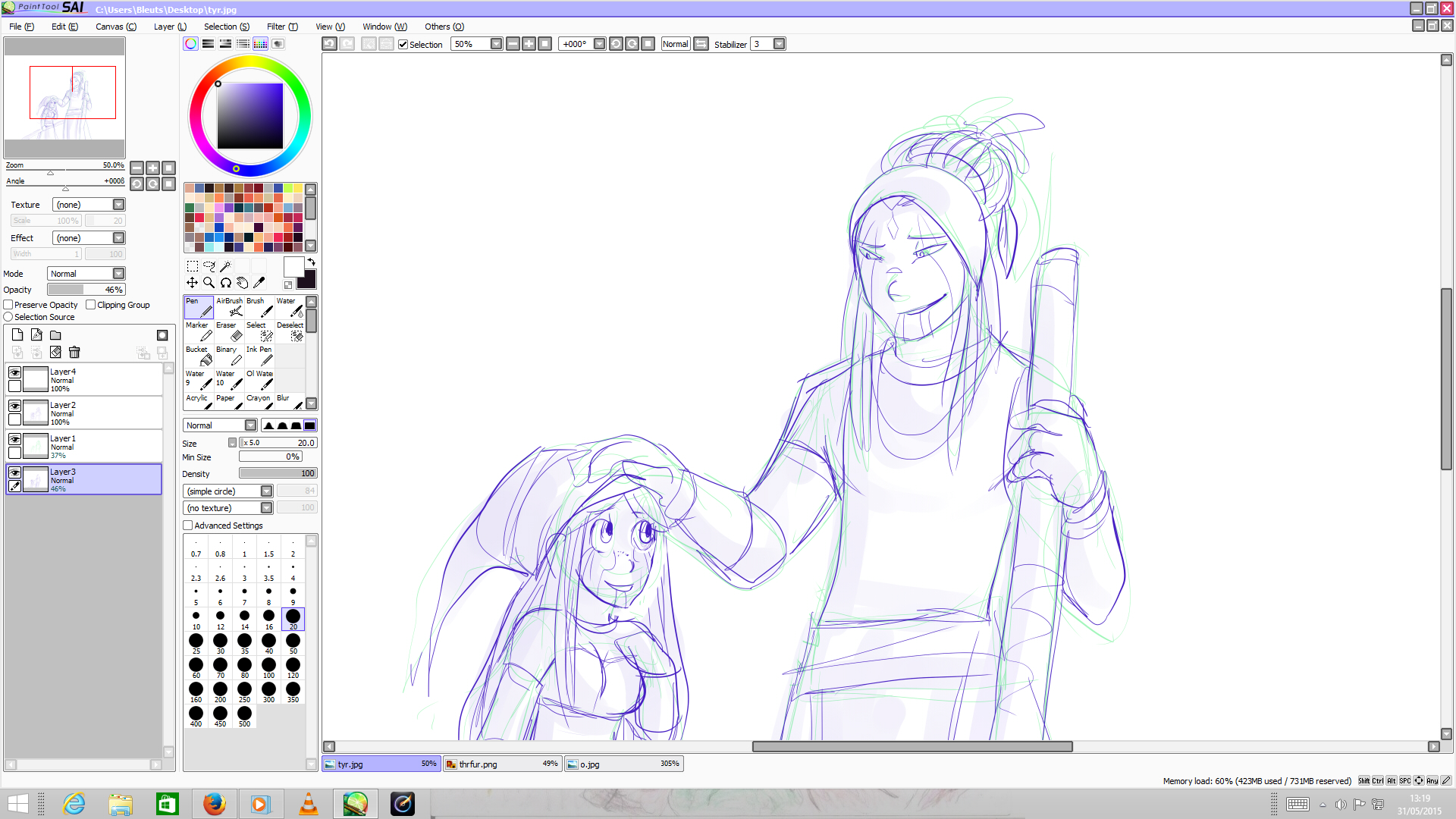Choose the lasso selection tool
This screenshot has height=819, width=1456.
(209, 266)
